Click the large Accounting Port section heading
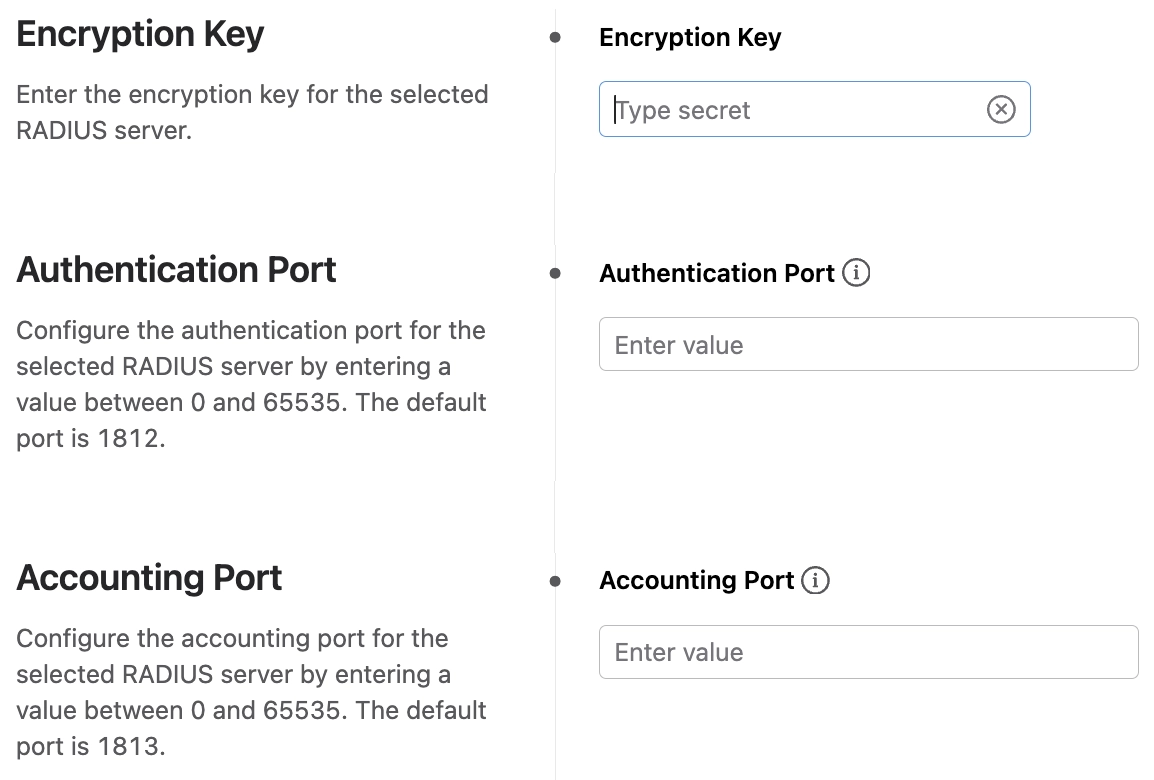Image resolution: width=1154 pixels, height=780 pixels. [150, 578]
